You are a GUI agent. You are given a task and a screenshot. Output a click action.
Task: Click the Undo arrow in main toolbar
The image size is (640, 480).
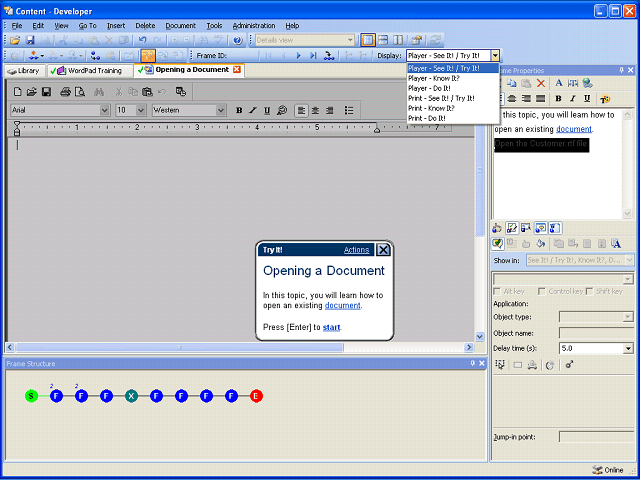(x=142, y=40)
